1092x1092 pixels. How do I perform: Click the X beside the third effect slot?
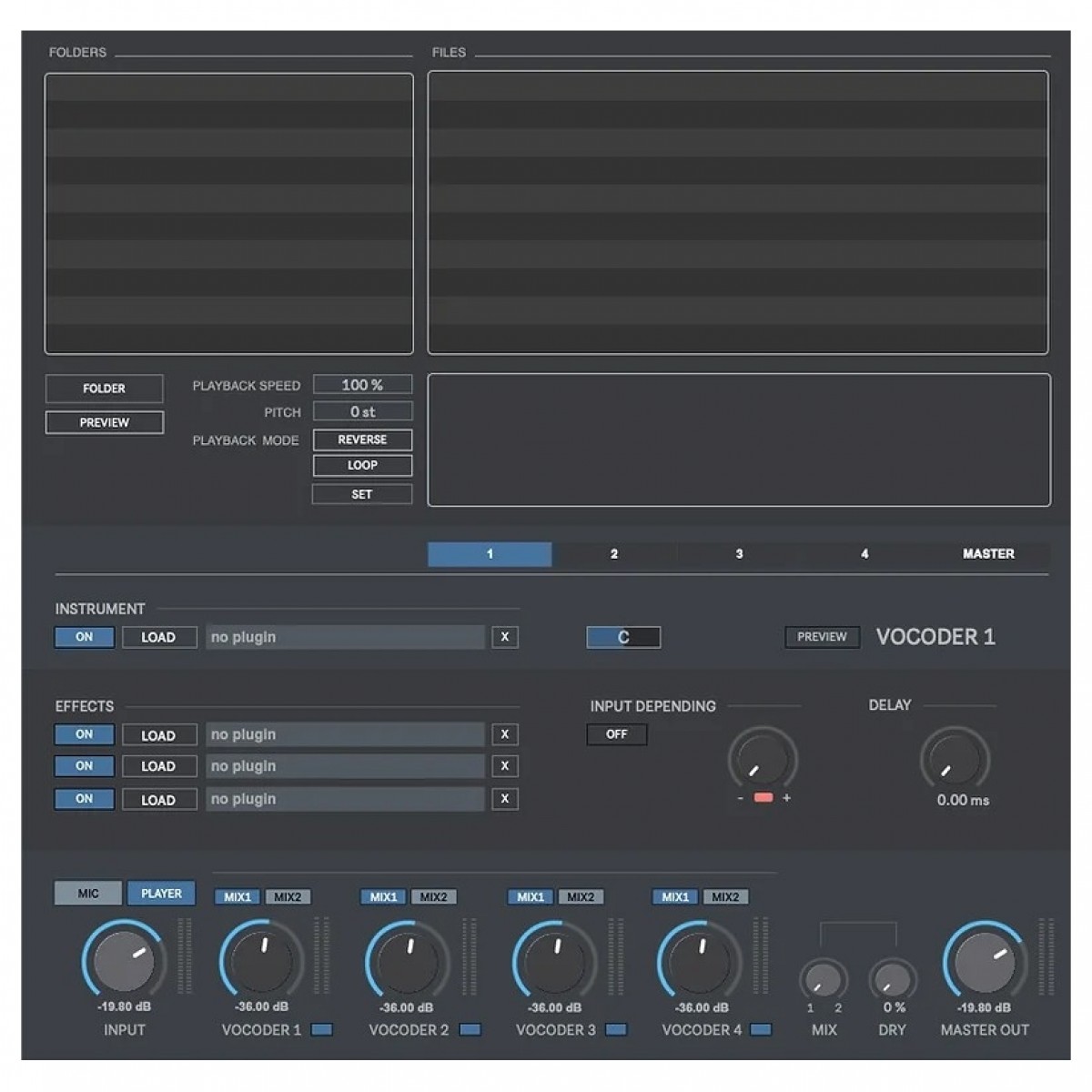[504, 799]
